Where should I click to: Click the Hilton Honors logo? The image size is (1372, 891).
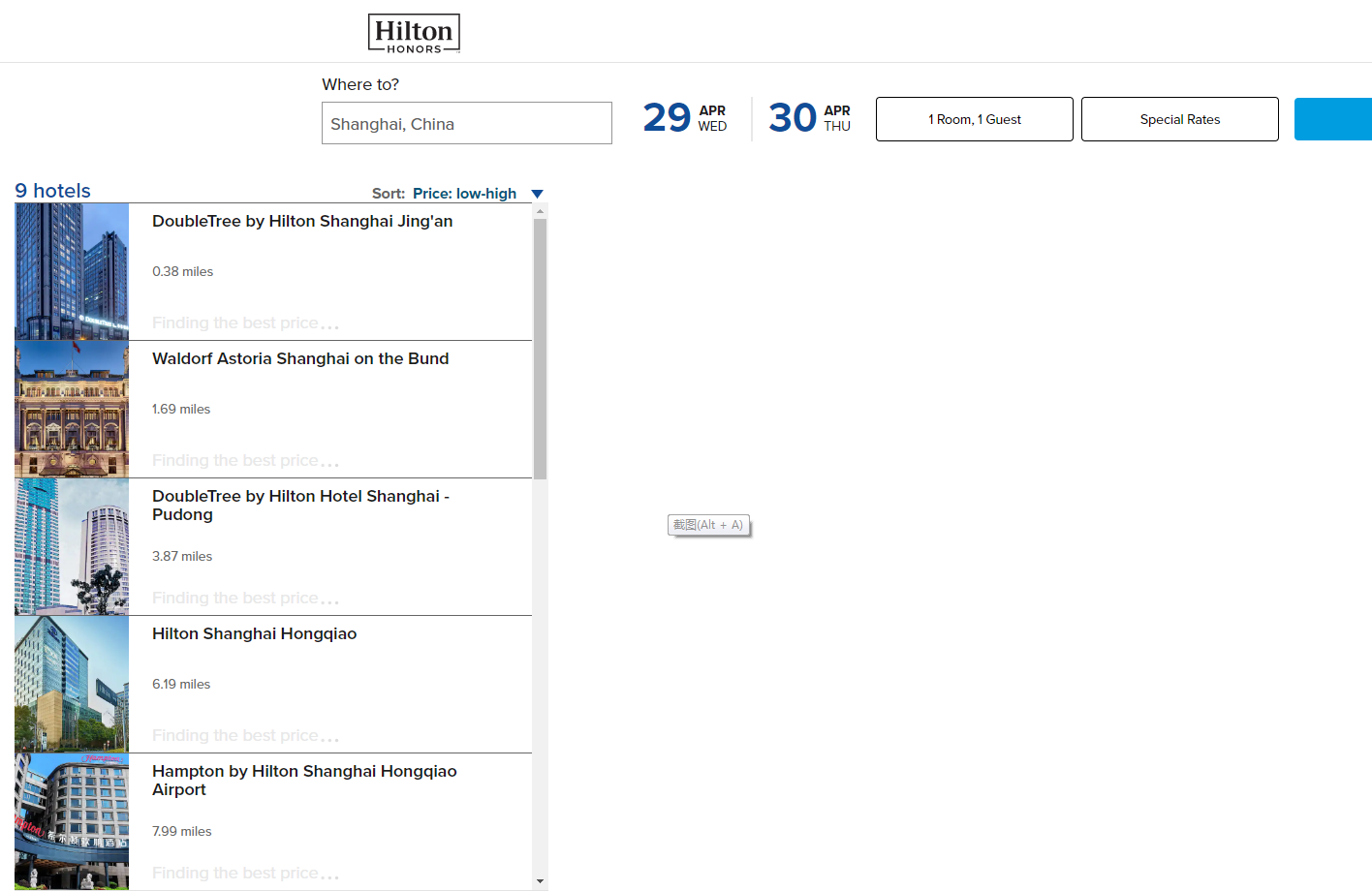(x=414, y=33)
